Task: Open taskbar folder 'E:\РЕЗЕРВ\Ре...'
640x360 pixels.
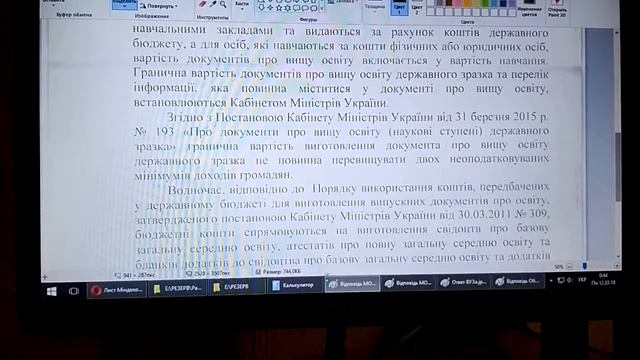Action: point(177,288)
